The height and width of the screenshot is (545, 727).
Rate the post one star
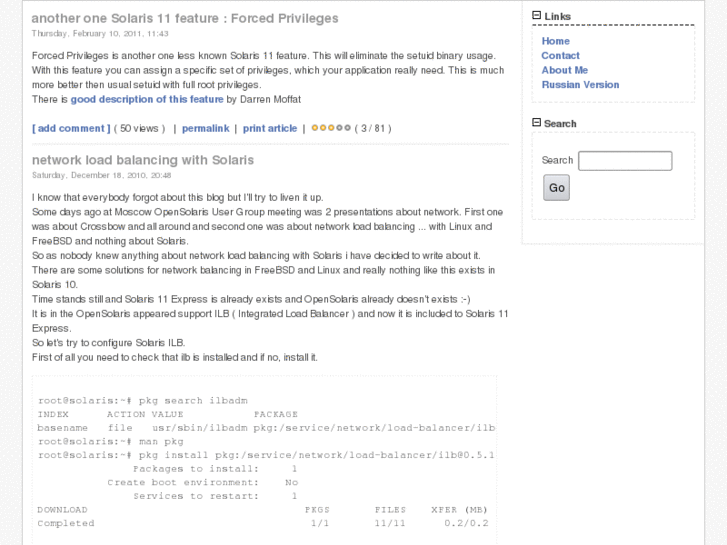315,128
